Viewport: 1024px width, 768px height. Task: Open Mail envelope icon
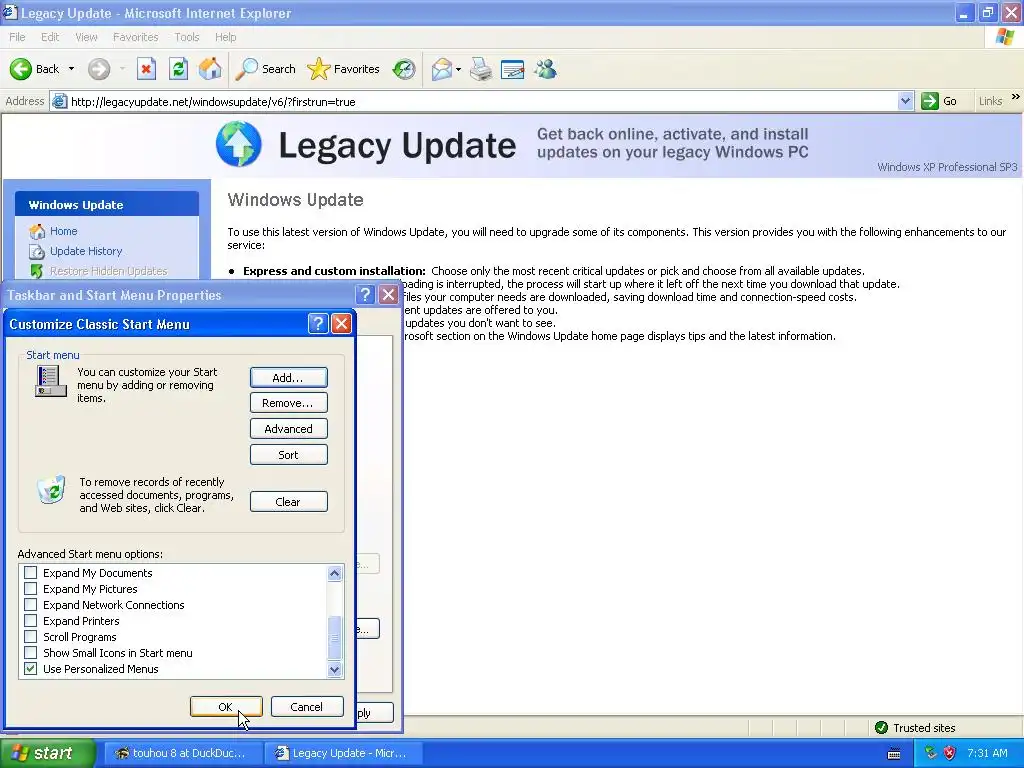441,69
